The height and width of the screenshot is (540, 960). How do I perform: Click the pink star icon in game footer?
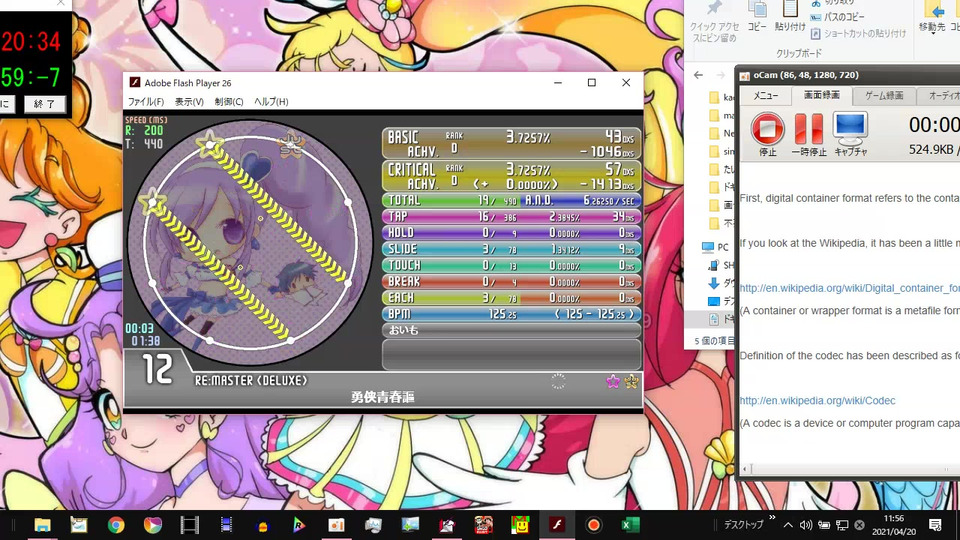pos(613,381)
